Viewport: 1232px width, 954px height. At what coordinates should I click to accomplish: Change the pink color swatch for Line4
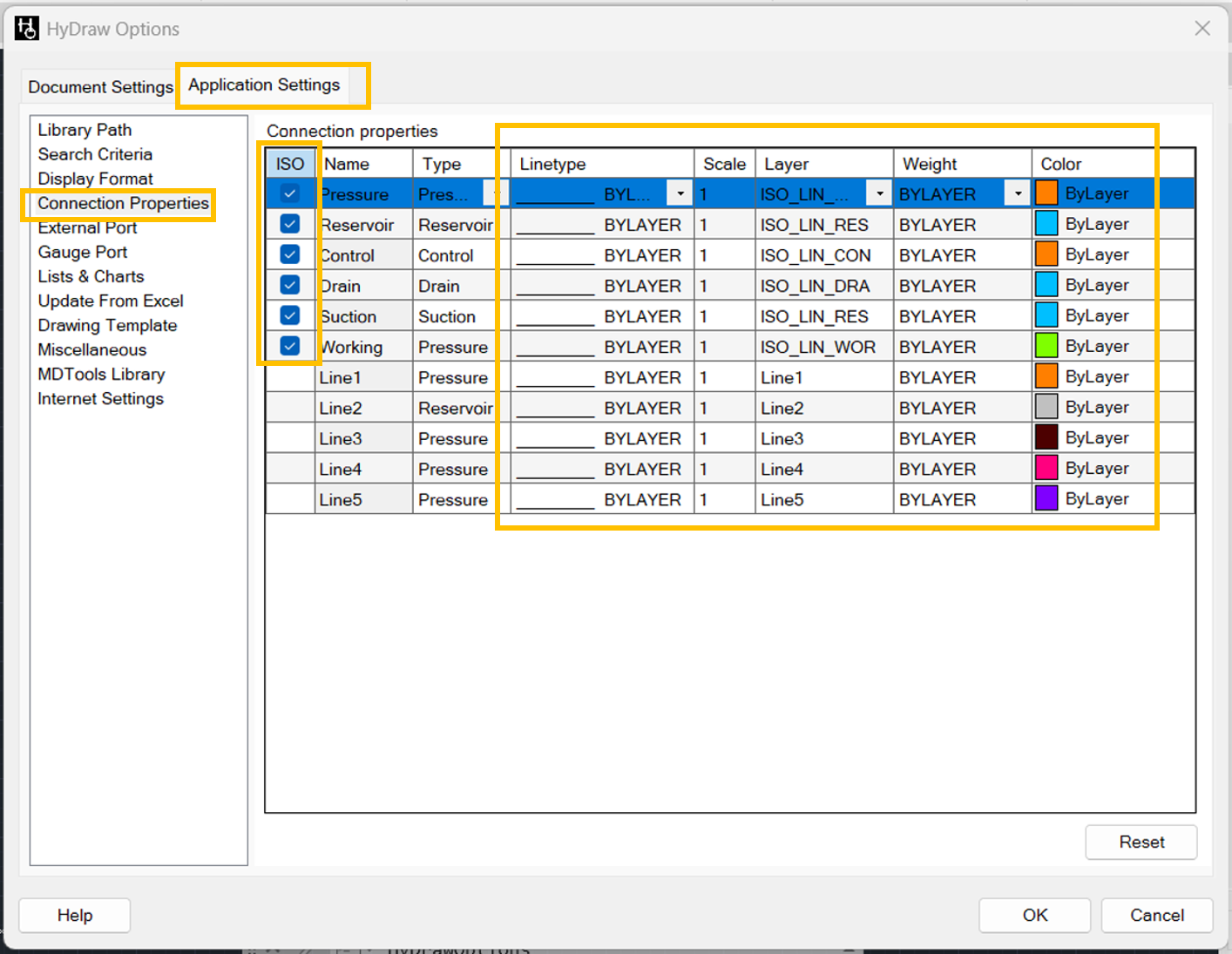[1046, 467]
